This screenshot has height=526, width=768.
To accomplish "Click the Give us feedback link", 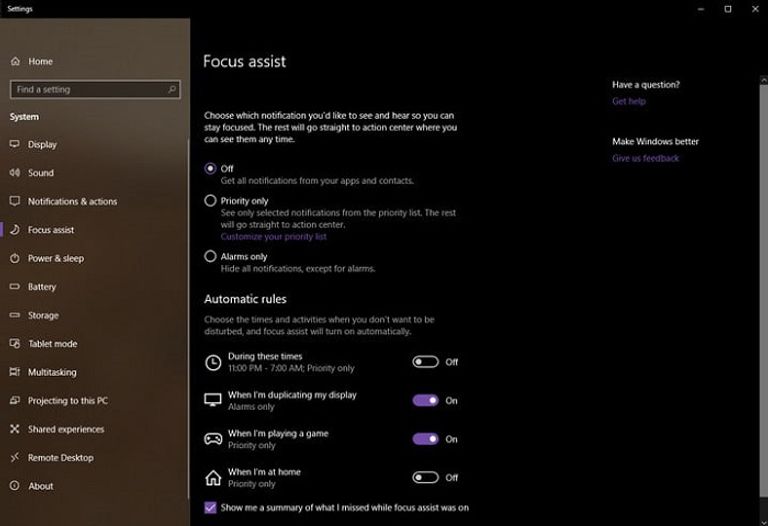I will [x=645, y=158].
